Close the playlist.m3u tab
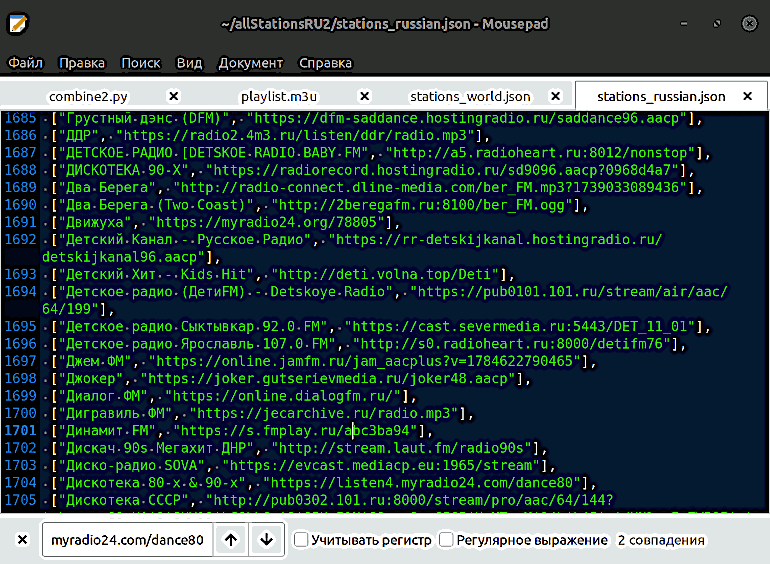 (365, 96)
